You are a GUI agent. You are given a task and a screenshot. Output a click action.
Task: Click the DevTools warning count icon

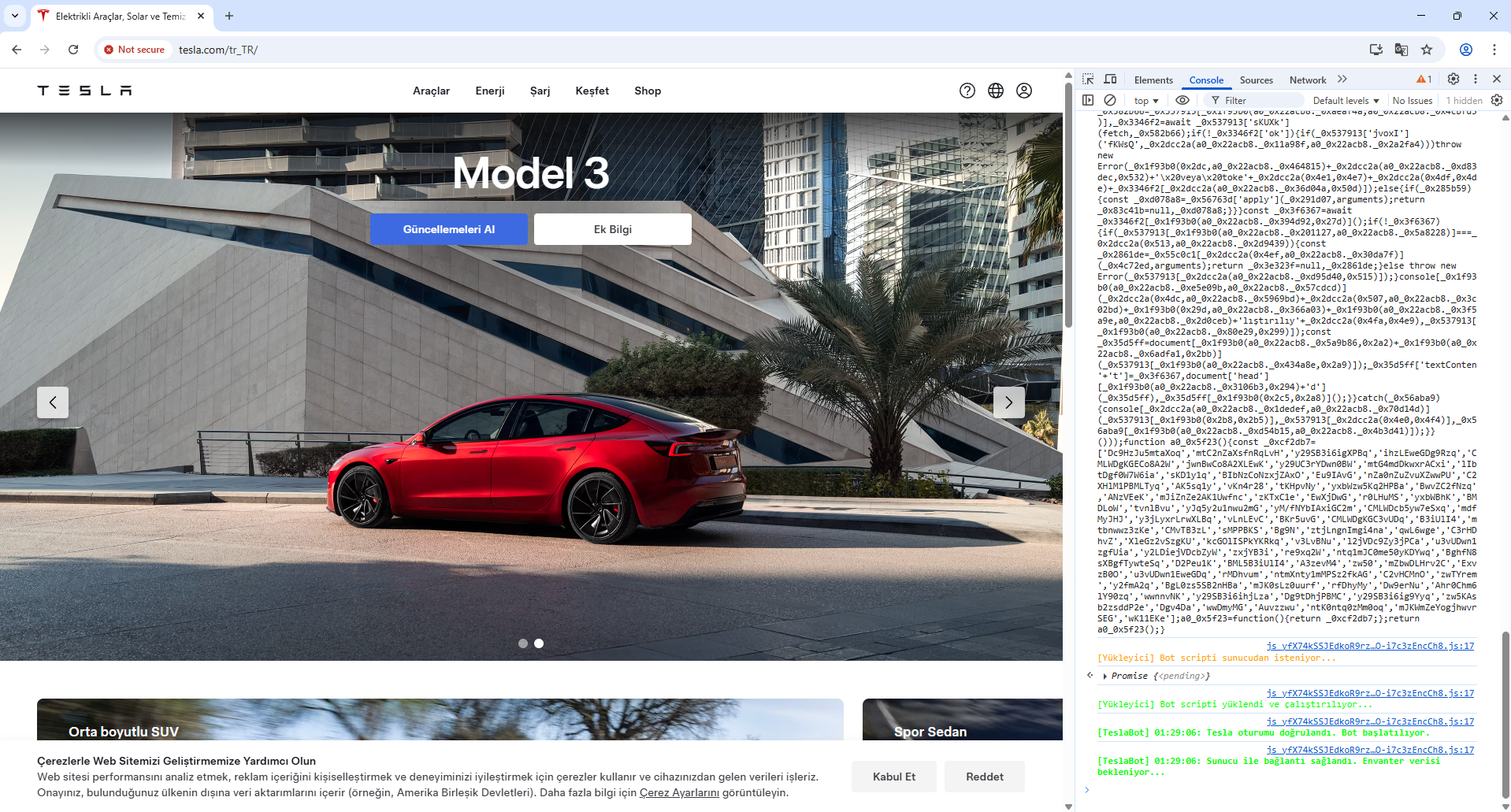tap(1424, 80)
